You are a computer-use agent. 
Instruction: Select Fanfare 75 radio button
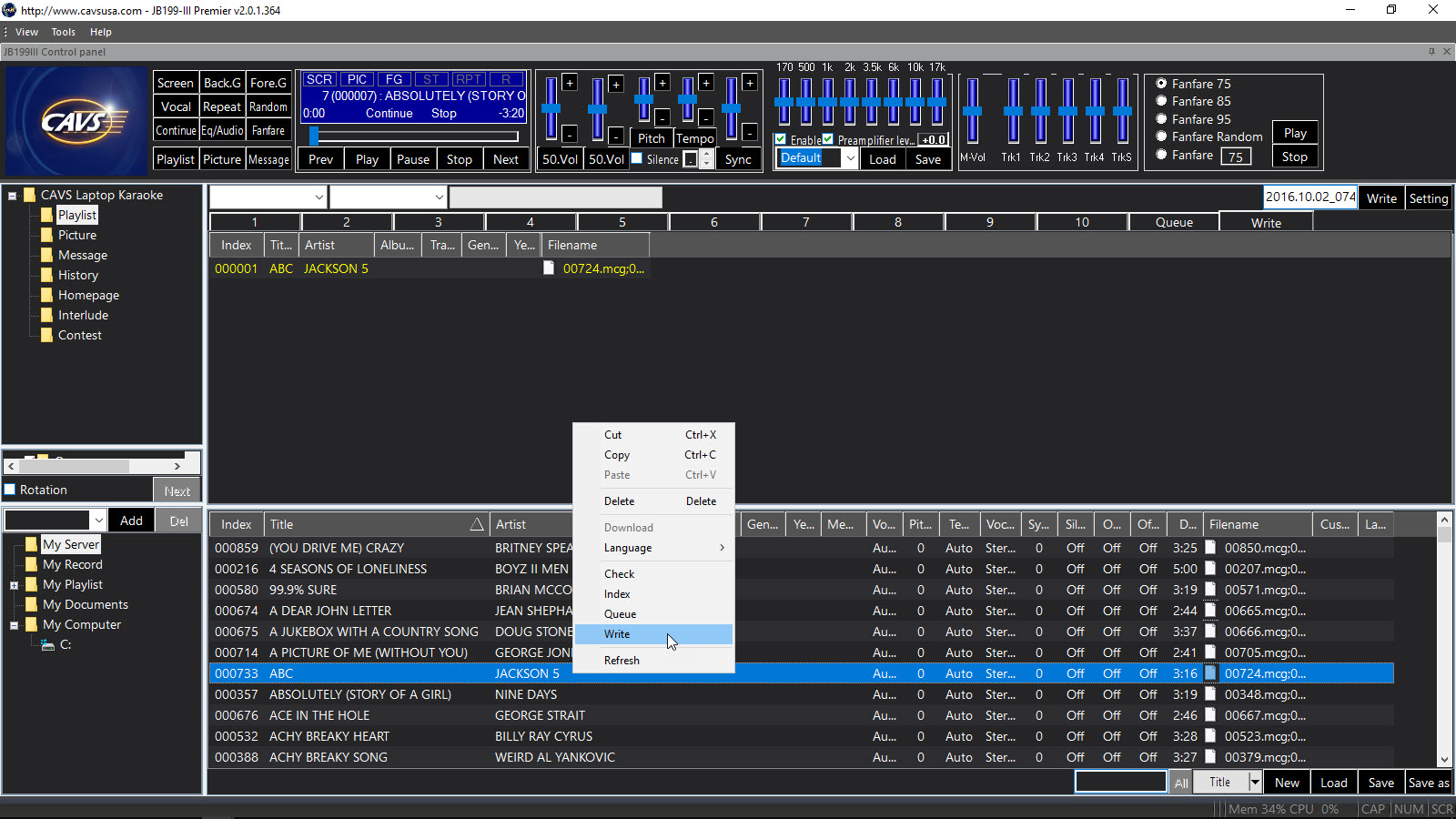coord(1161,83)
